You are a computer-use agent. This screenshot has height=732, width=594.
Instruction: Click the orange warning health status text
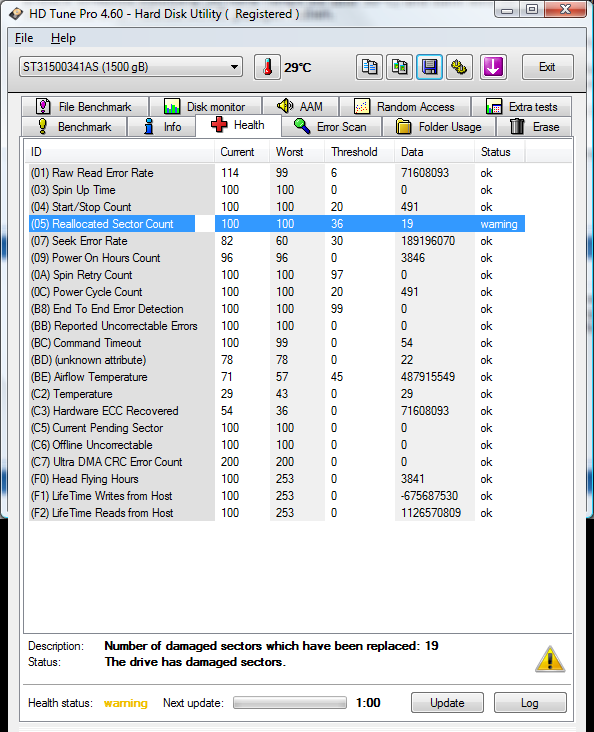click(x=126, y=703)
